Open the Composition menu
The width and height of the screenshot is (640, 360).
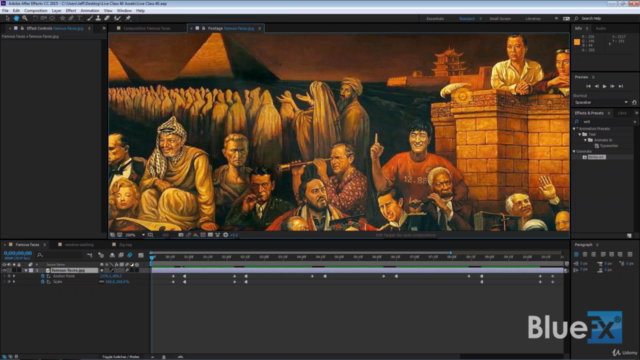pos(36,11)
